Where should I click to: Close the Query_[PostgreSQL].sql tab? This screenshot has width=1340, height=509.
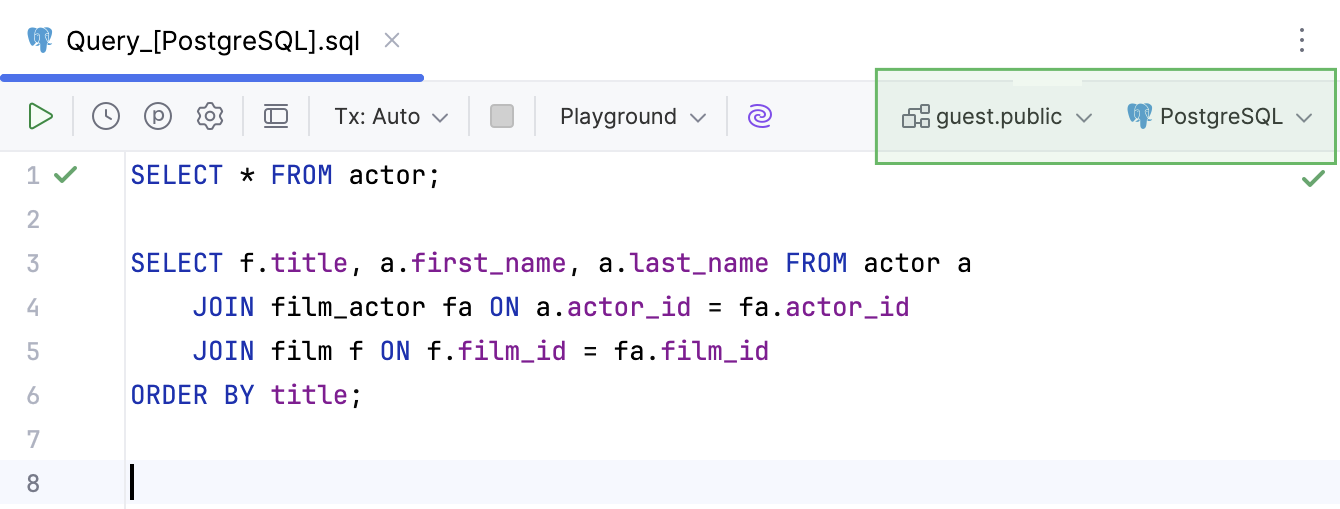tap(393, 41)
